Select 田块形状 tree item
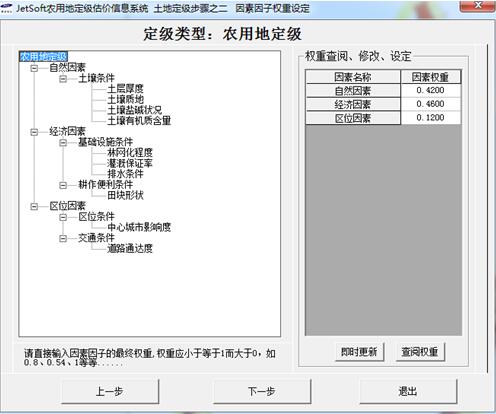 click(x=125, y=195)
